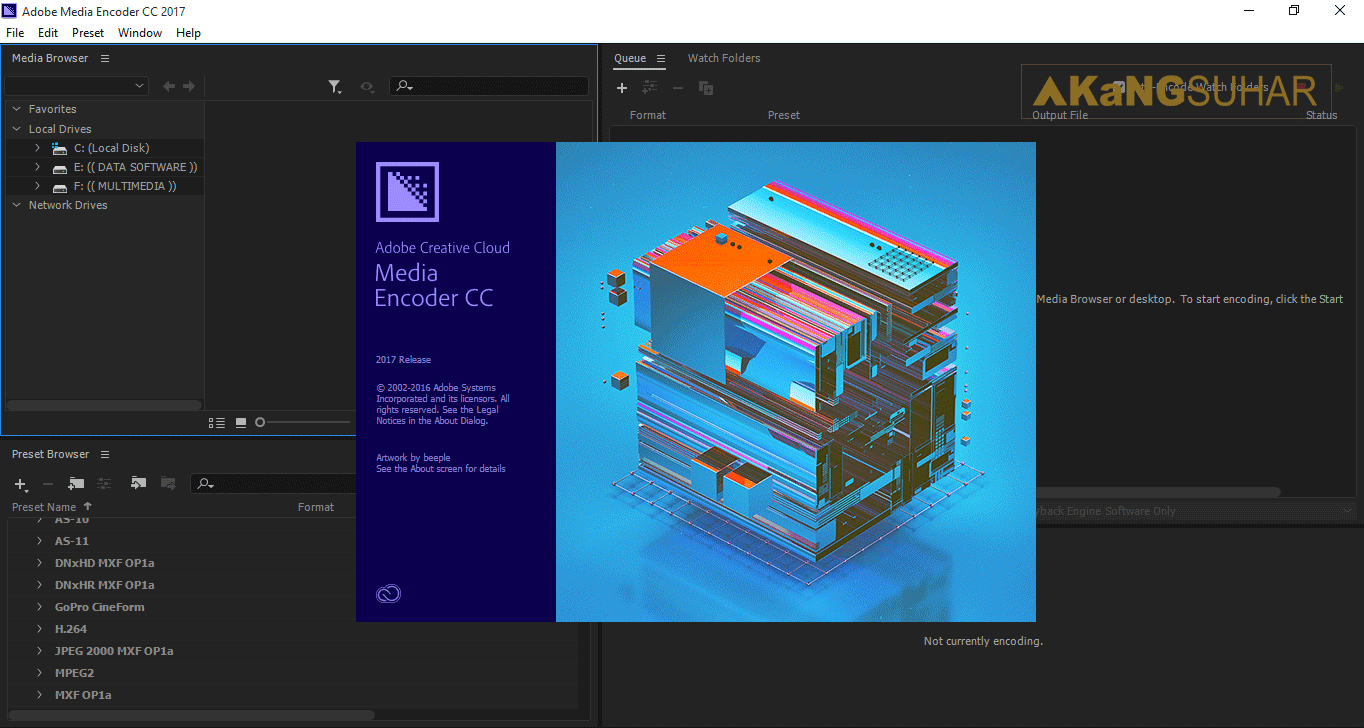The image size is (1364, 728).
Task: Open the Media Browser panel menu icon
Action: [105, 59]
